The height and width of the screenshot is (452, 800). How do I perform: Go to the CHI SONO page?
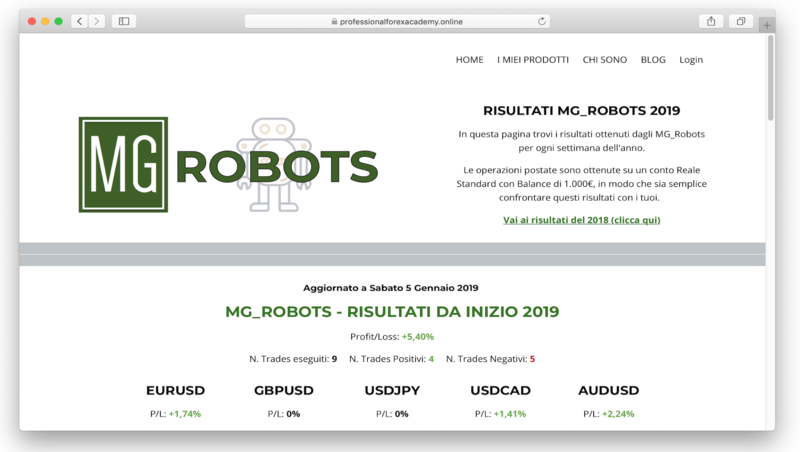point(605,60)
